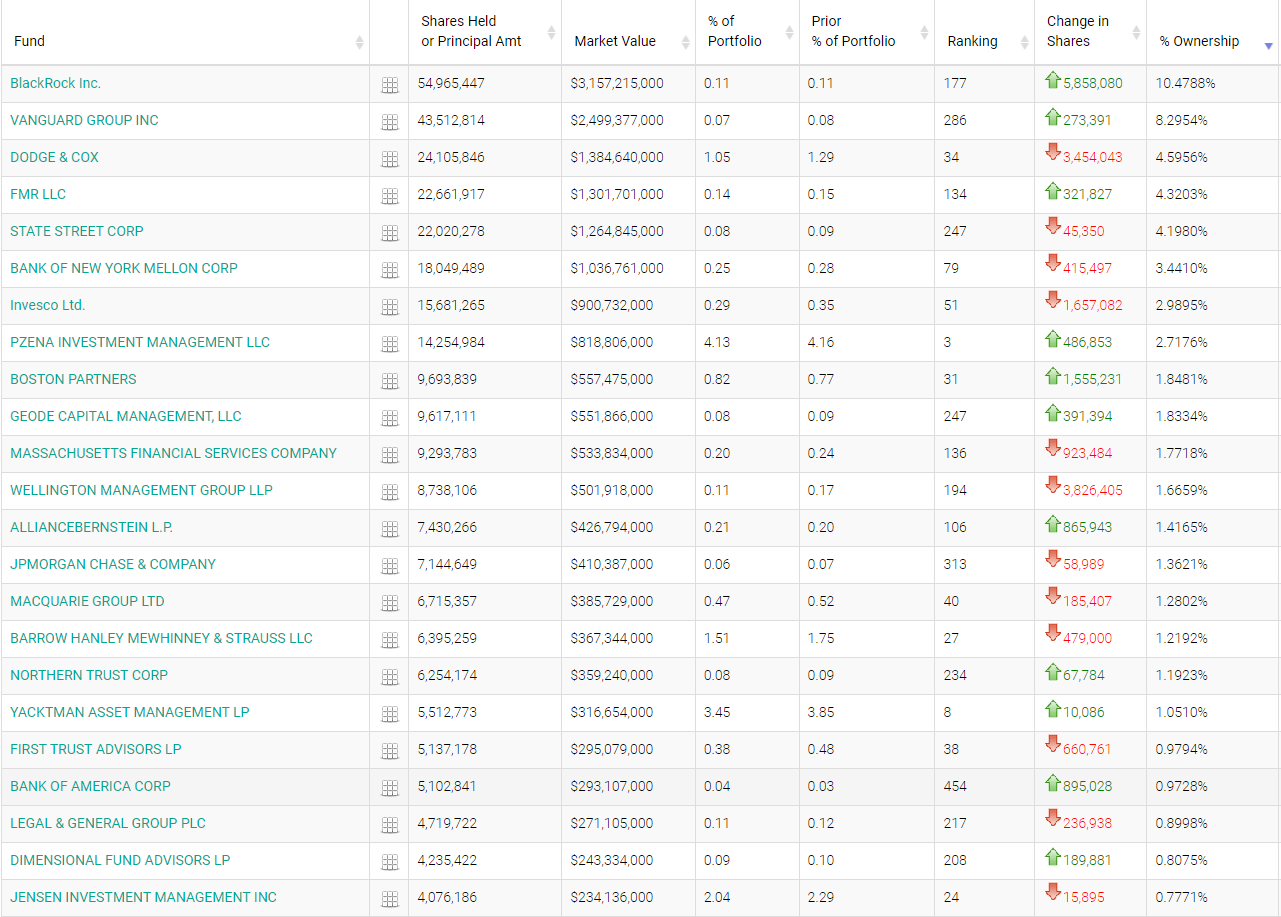Screen dimensions: 1281x917
Task: Open JENSEN INVESTMENT MANAGEMENT INC link
Action: click(x=143, y=897)
